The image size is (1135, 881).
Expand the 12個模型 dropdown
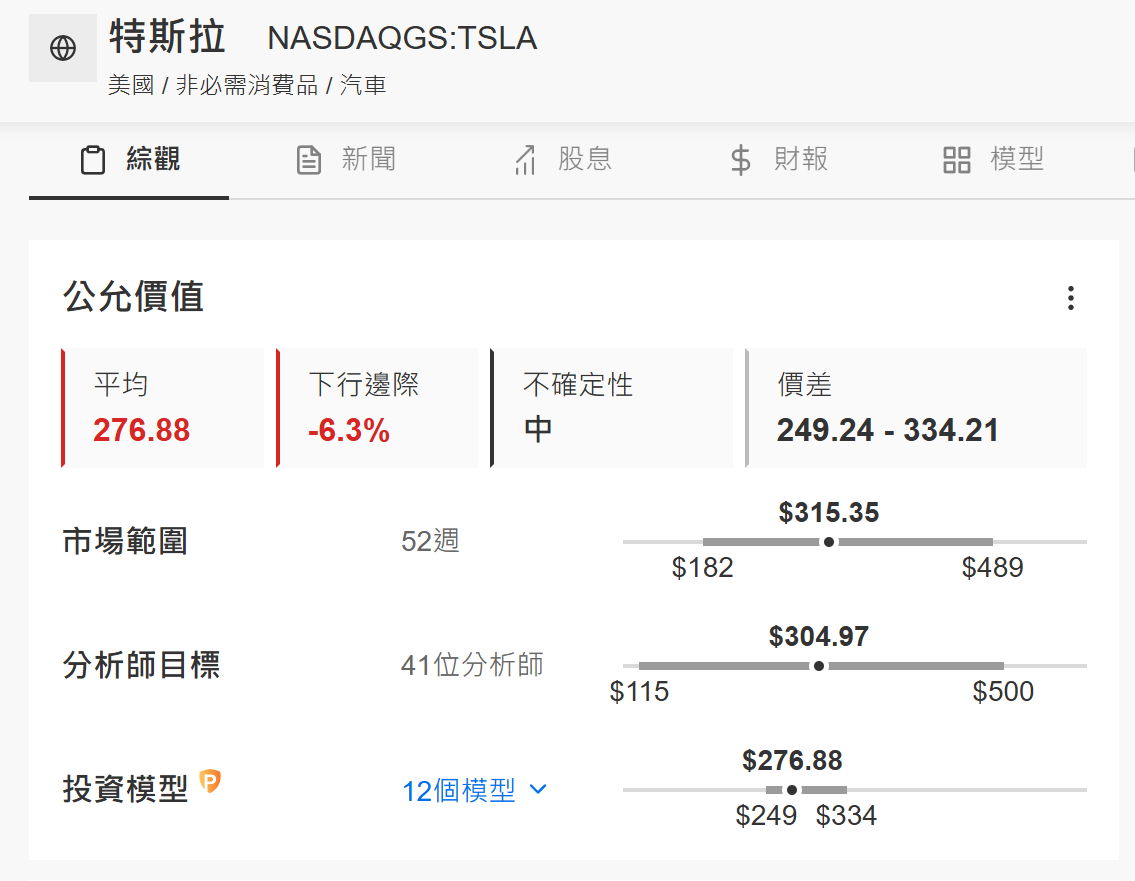click(x=474, y=790)
